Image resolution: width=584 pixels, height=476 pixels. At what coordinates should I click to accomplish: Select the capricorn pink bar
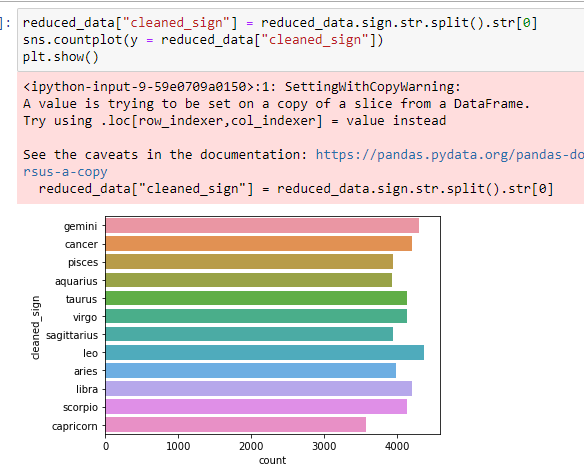(236, 425)
